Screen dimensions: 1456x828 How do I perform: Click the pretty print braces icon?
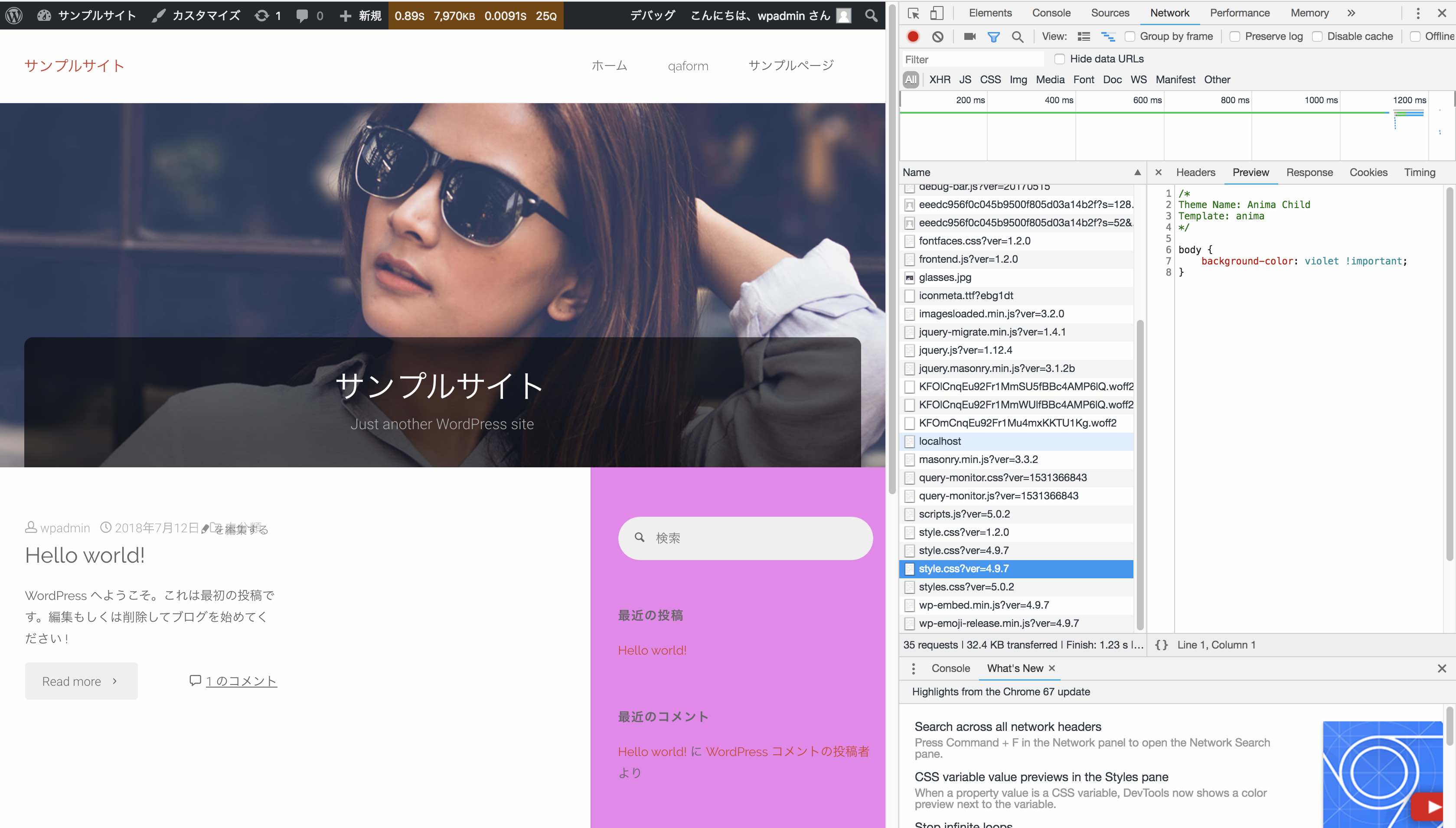pos(1162,645)
